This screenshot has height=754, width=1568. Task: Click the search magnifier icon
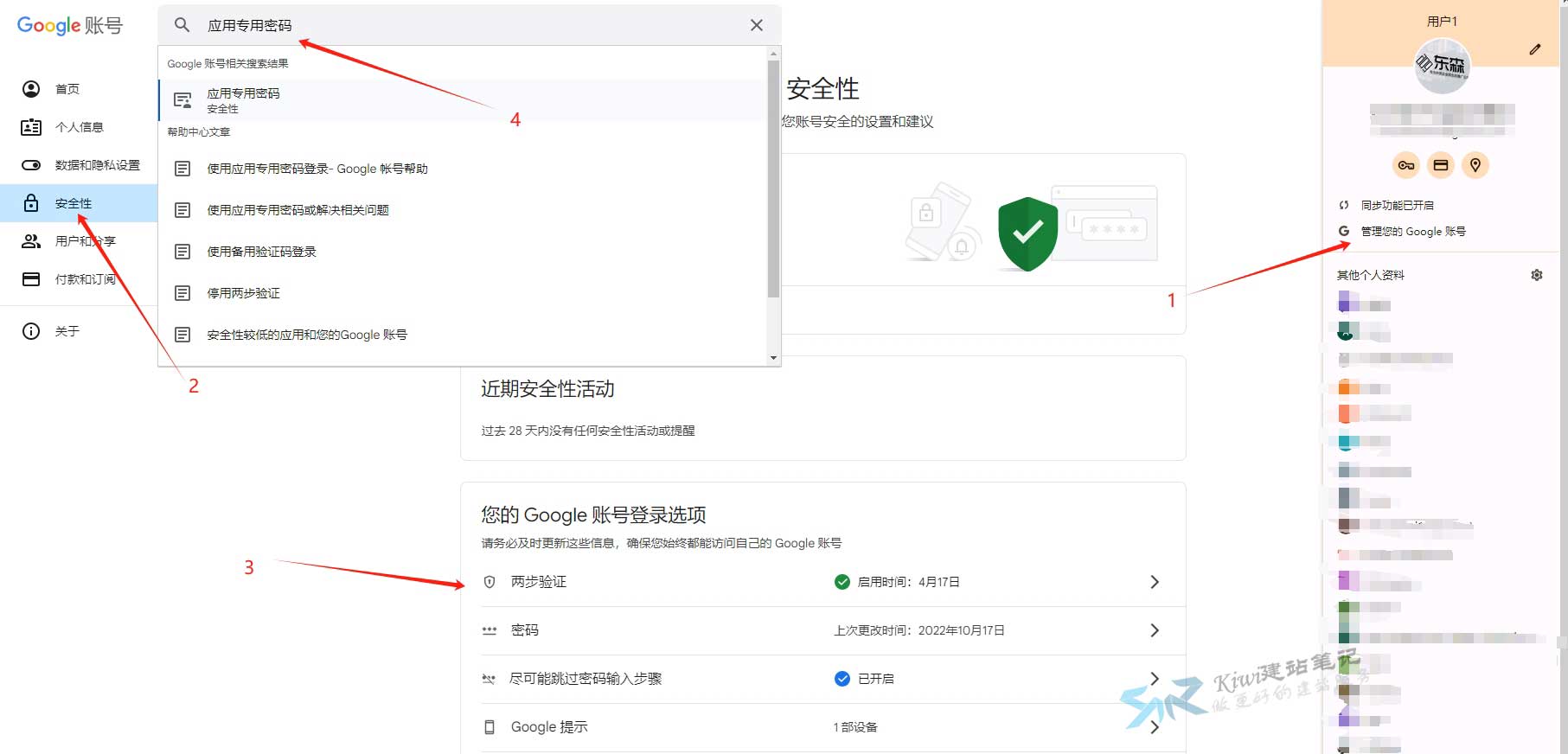(x=182, y=25)
